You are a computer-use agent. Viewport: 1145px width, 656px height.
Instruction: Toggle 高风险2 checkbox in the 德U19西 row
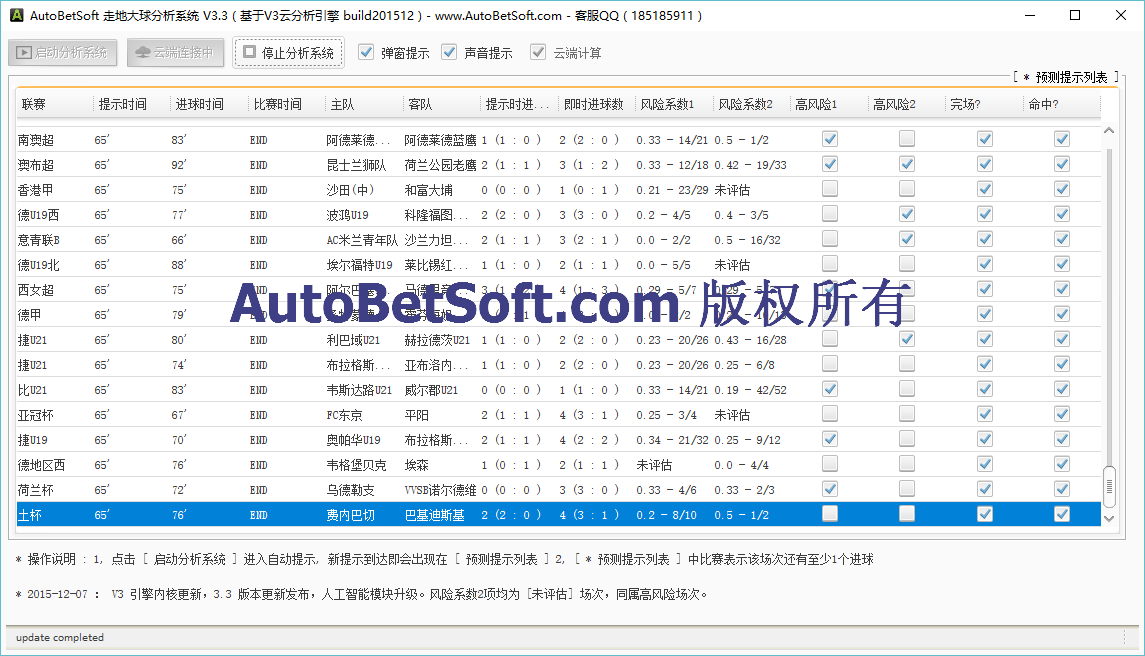coord(907,214)
